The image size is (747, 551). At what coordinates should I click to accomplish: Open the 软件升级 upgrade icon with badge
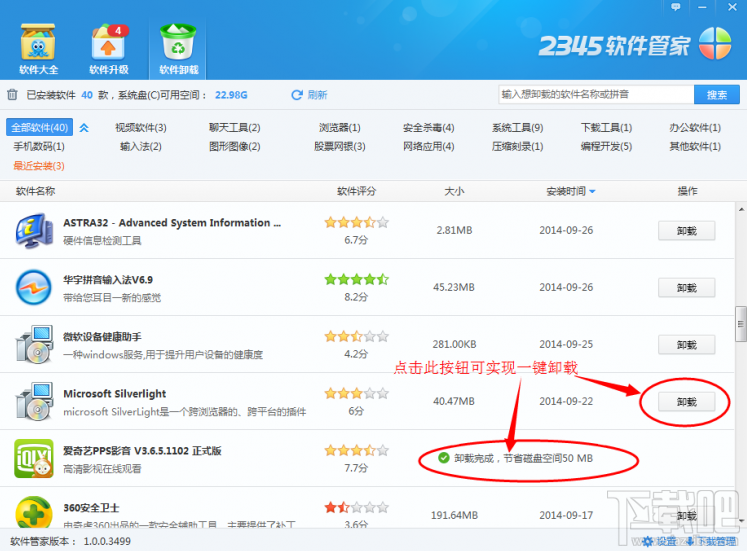[x=109, y=49]
